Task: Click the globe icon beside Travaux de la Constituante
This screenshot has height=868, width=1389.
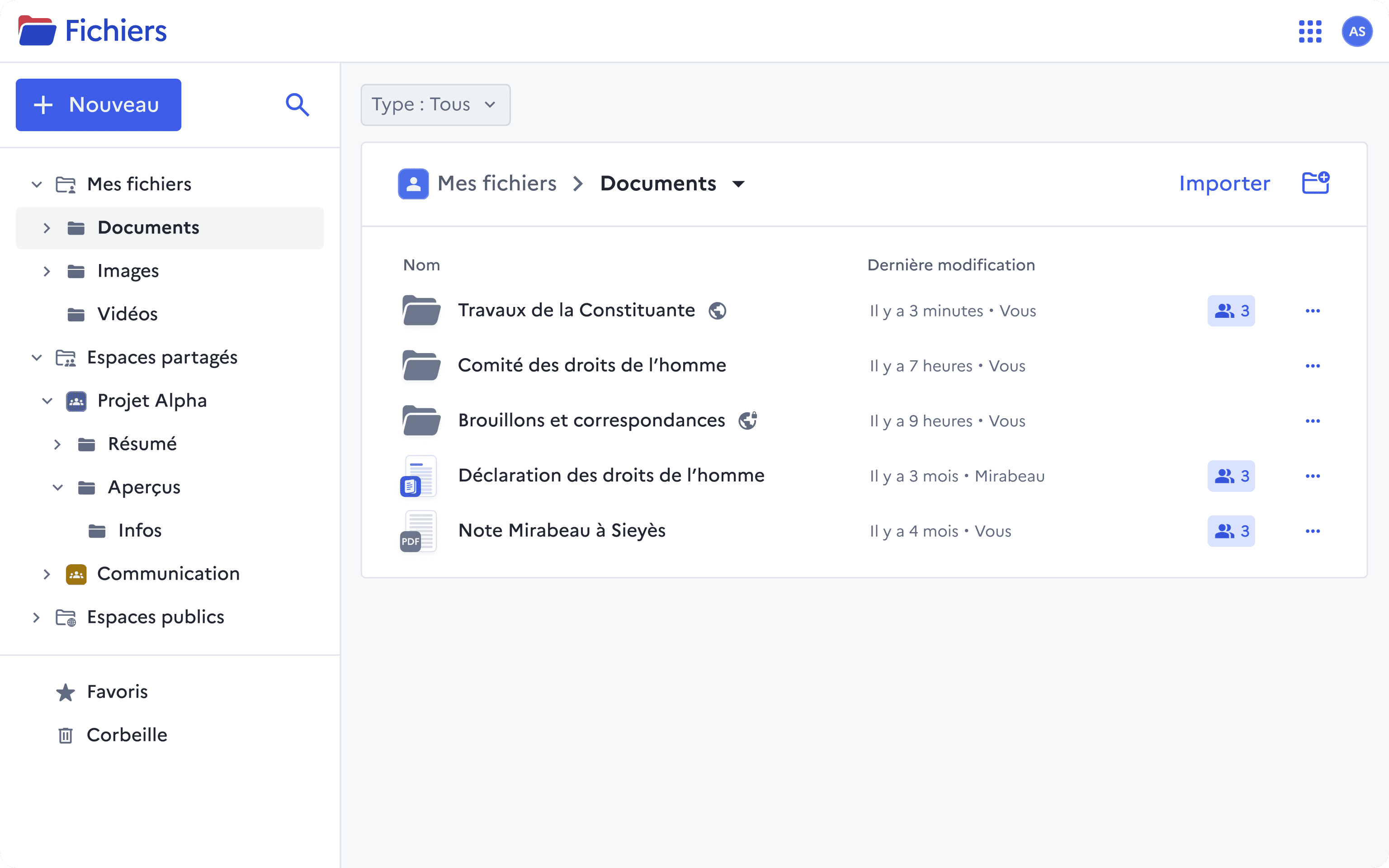Action: (x=717, y=311)
